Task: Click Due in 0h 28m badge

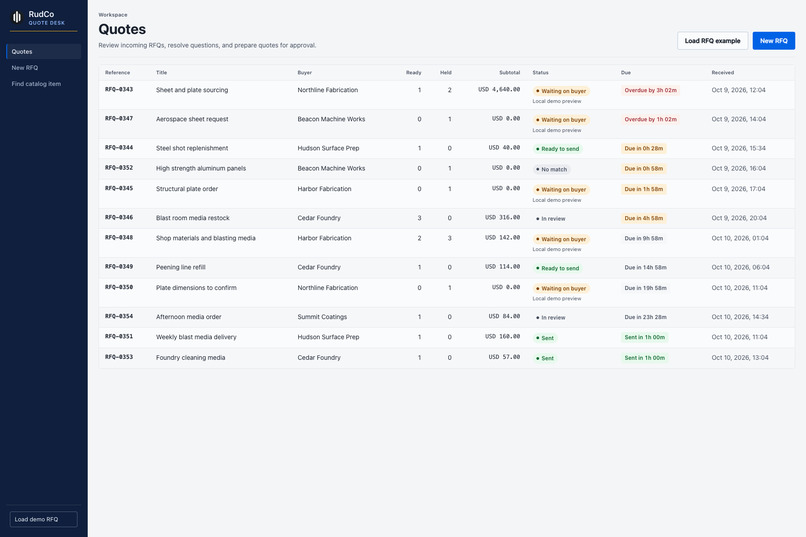Action: [644, 149]
